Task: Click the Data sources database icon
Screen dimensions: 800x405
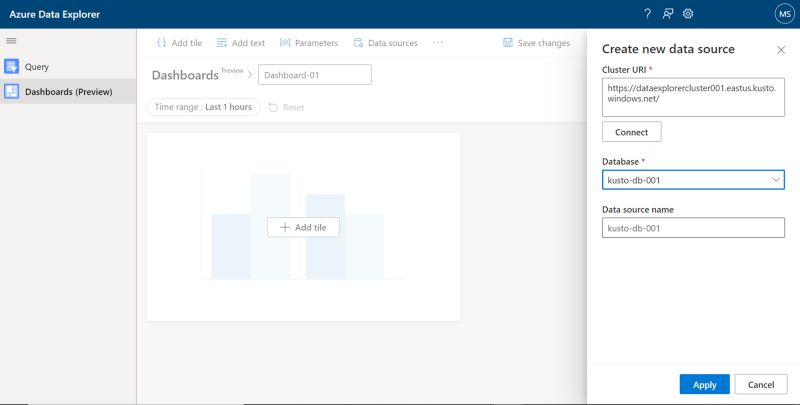Action: click(x=358, y=42)
